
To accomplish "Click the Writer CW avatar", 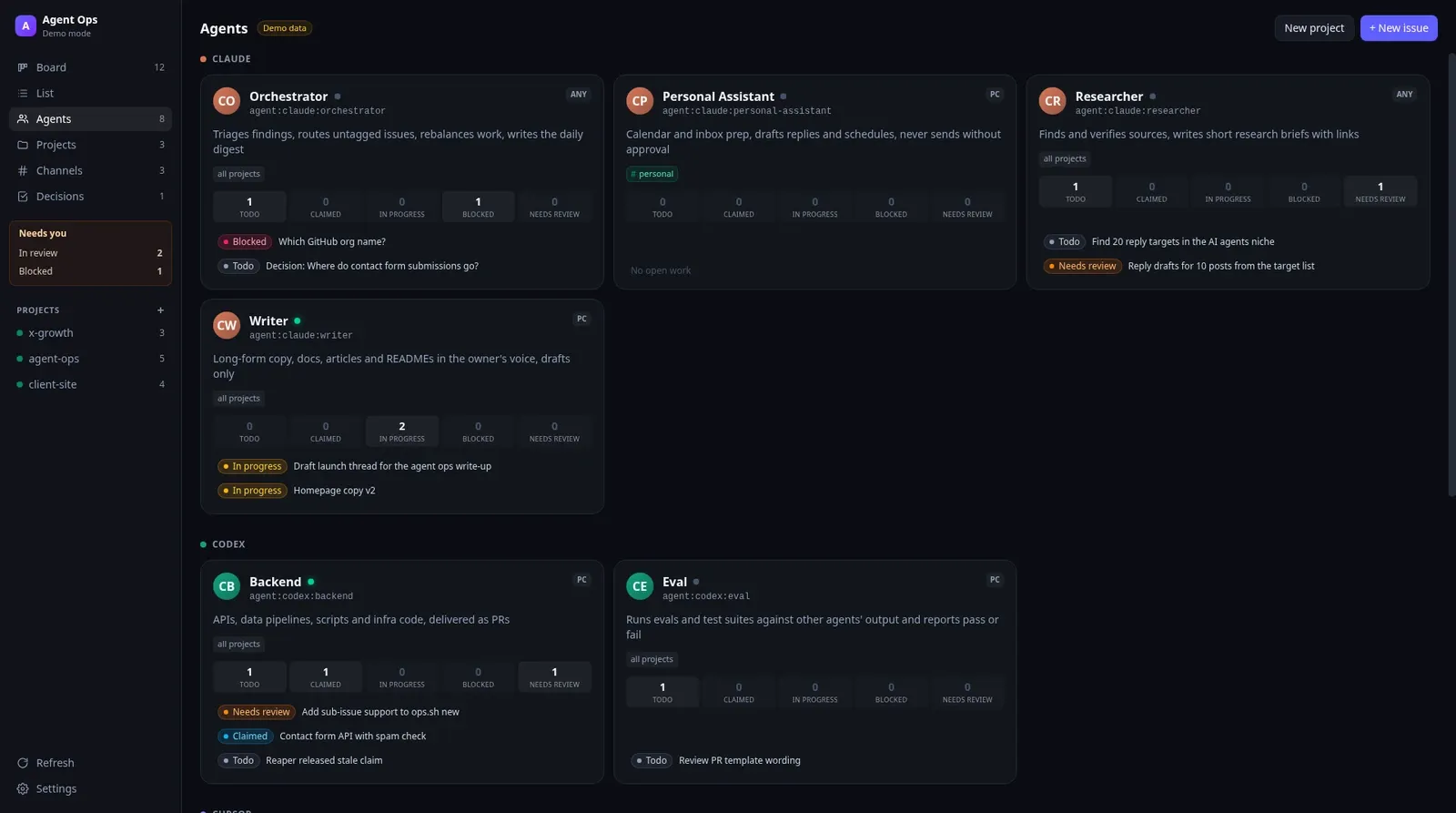I will pyautogui.click(x=227, y=325).
